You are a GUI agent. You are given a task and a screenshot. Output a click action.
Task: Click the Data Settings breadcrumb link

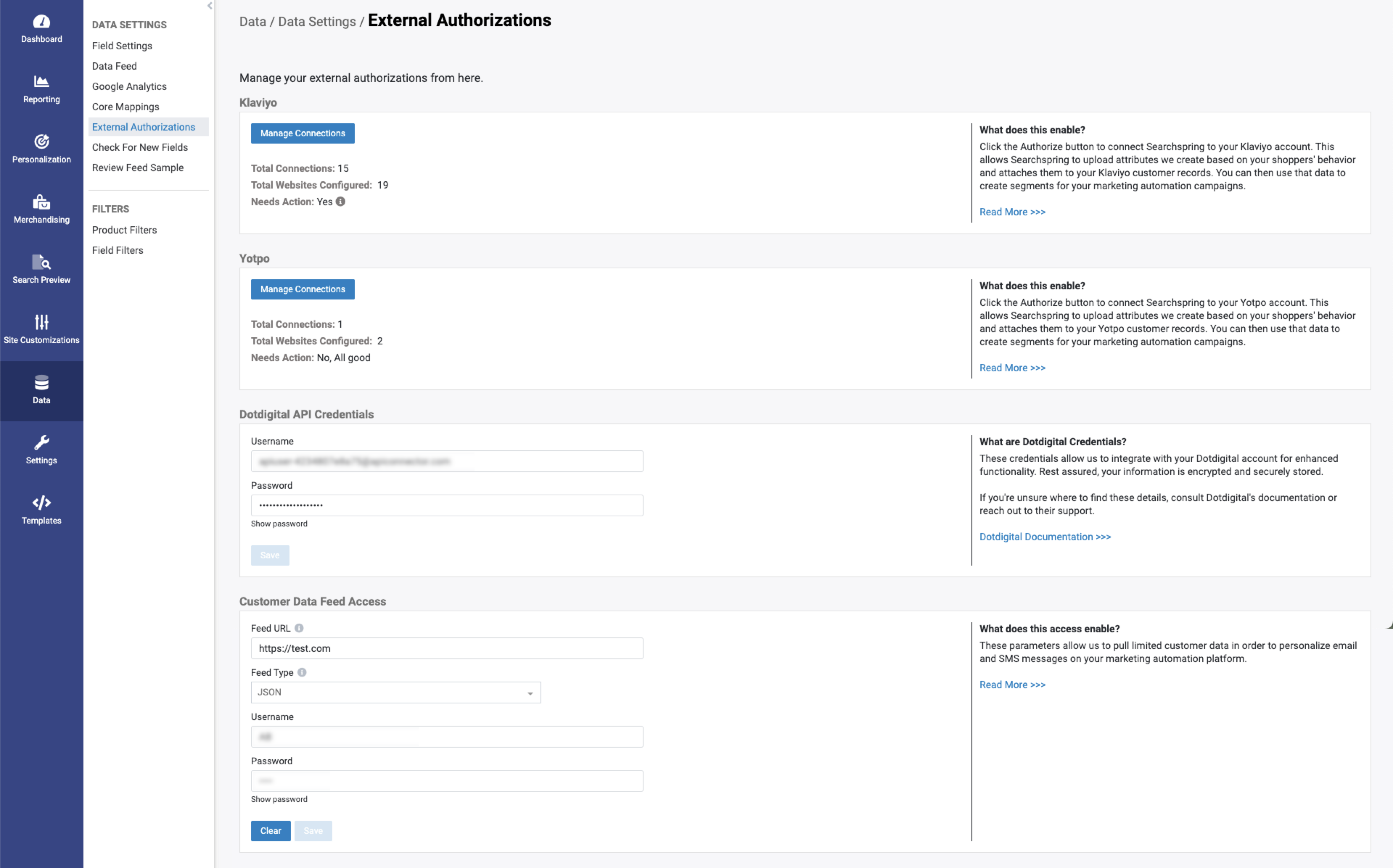click(x=317, y=22)
